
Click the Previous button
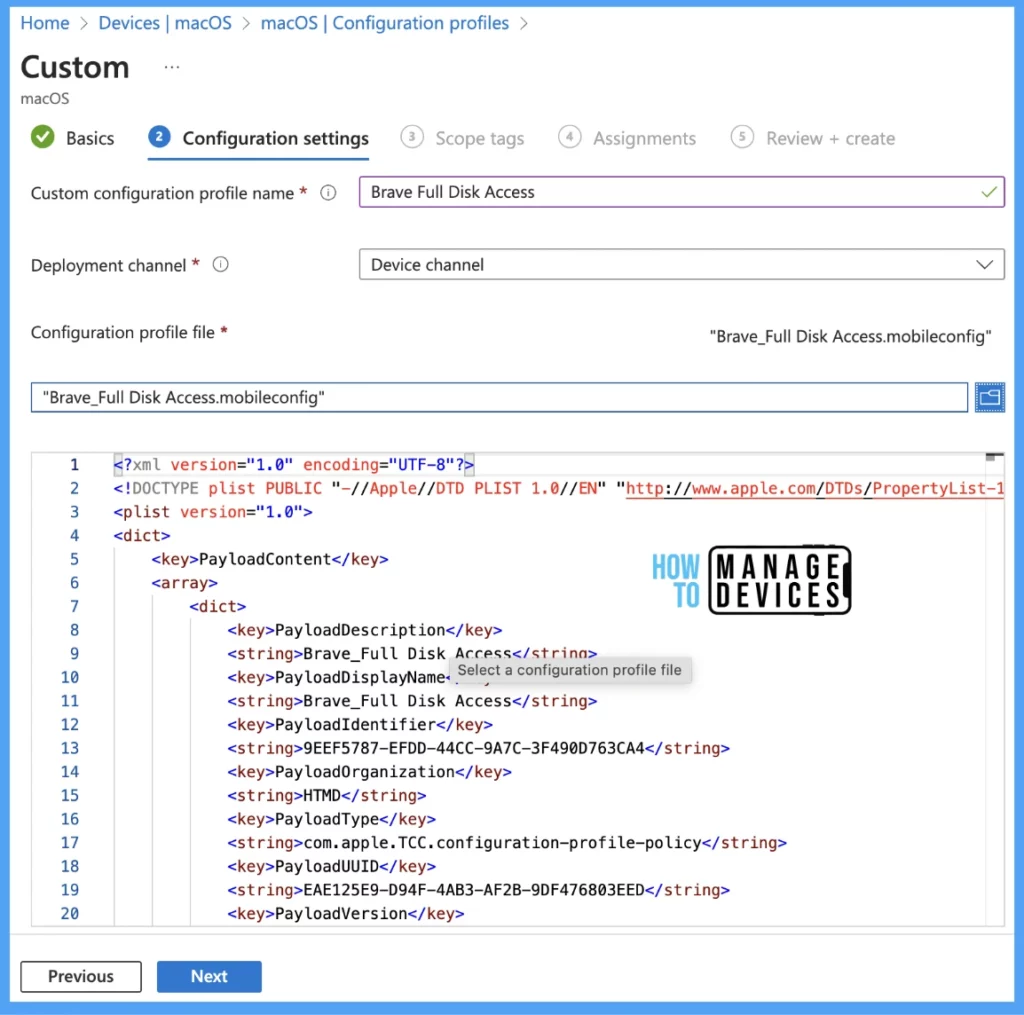pos(81,976)
